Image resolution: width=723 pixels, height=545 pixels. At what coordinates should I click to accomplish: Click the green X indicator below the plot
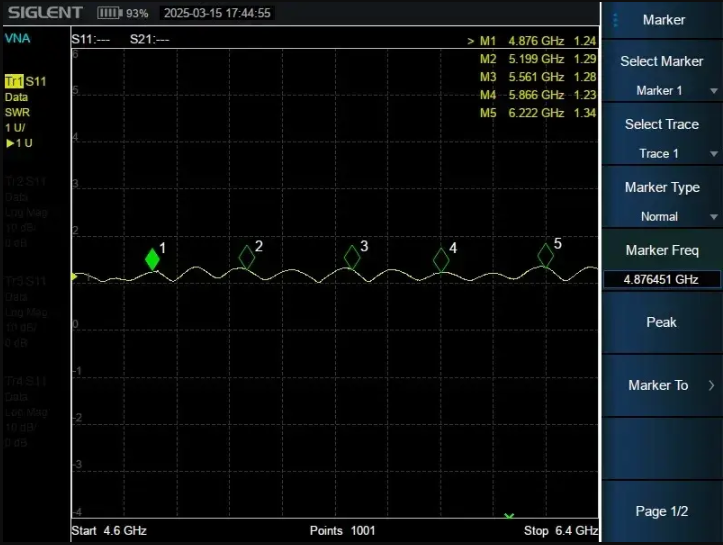click(x=509, y=516)
